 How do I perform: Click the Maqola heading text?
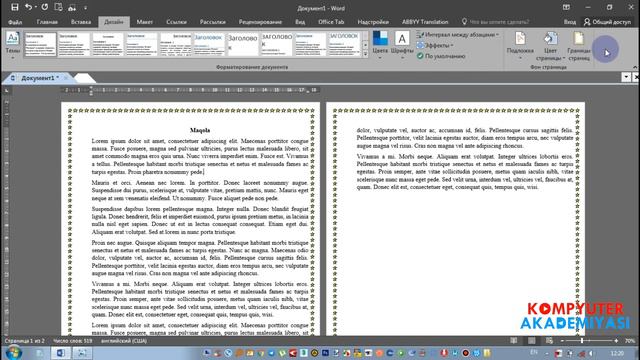(200, 130)
